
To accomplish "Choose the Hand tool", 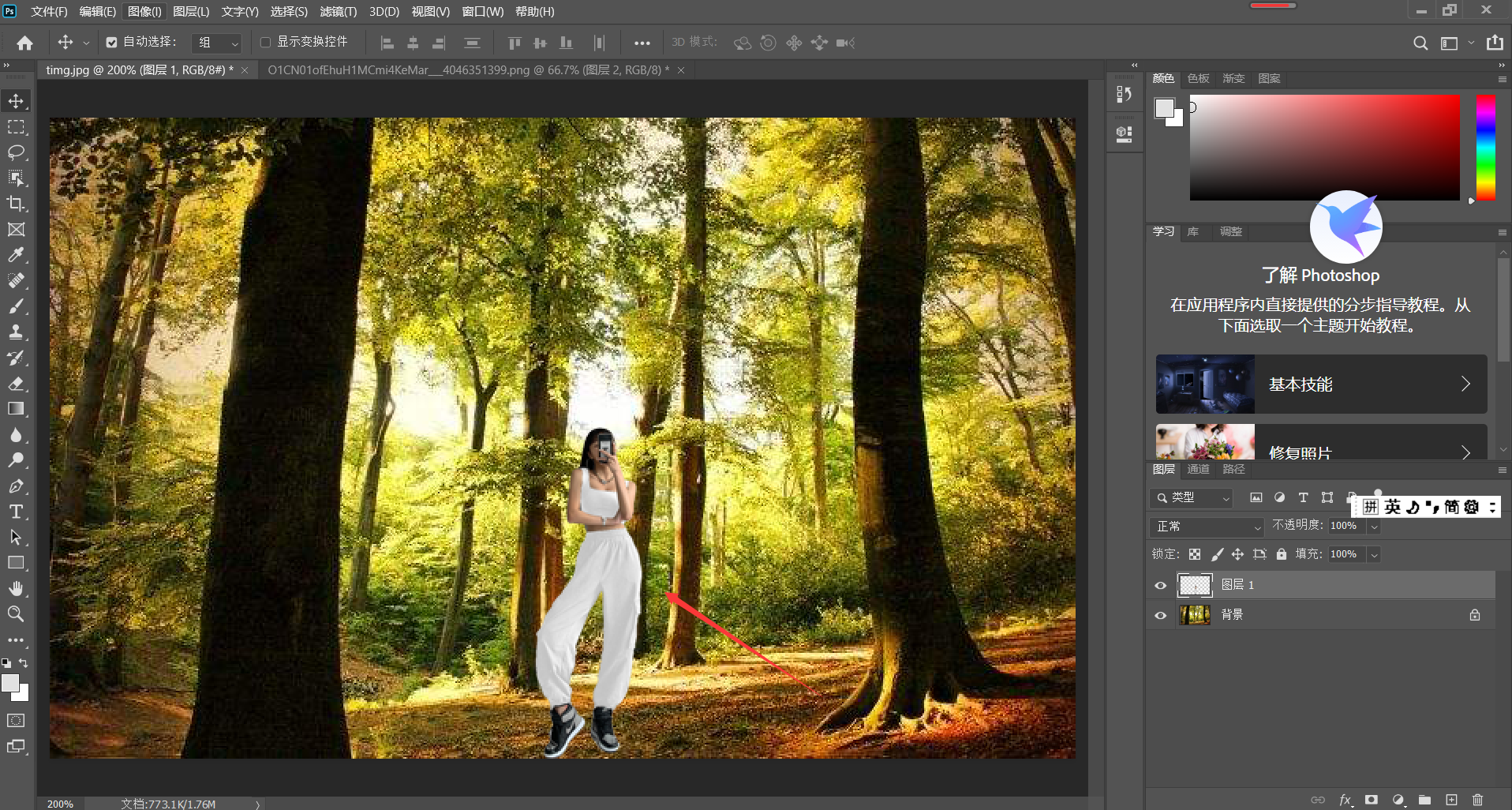I will click(x=16, y=588).
